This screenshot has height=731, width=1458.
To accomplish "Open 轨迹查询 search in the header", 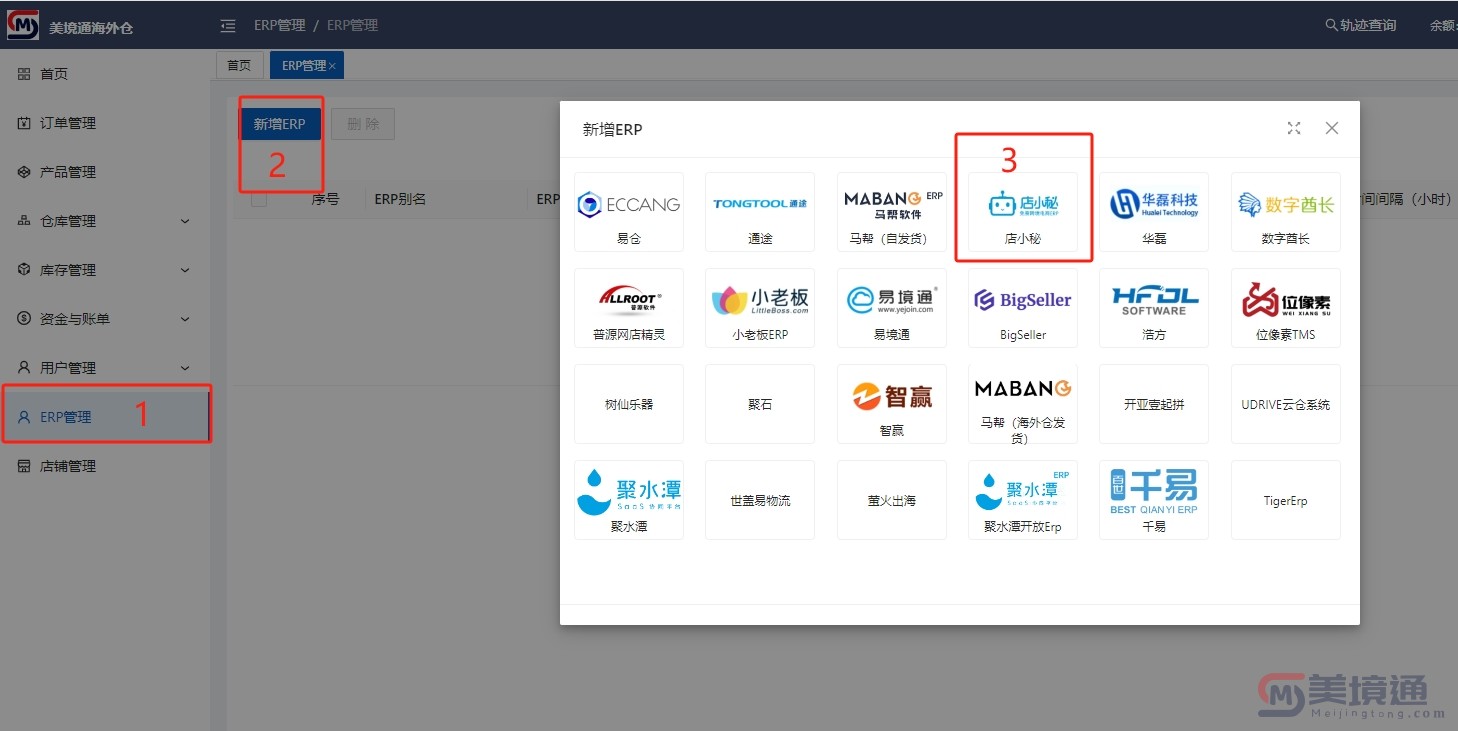I will coord(1361,25).
